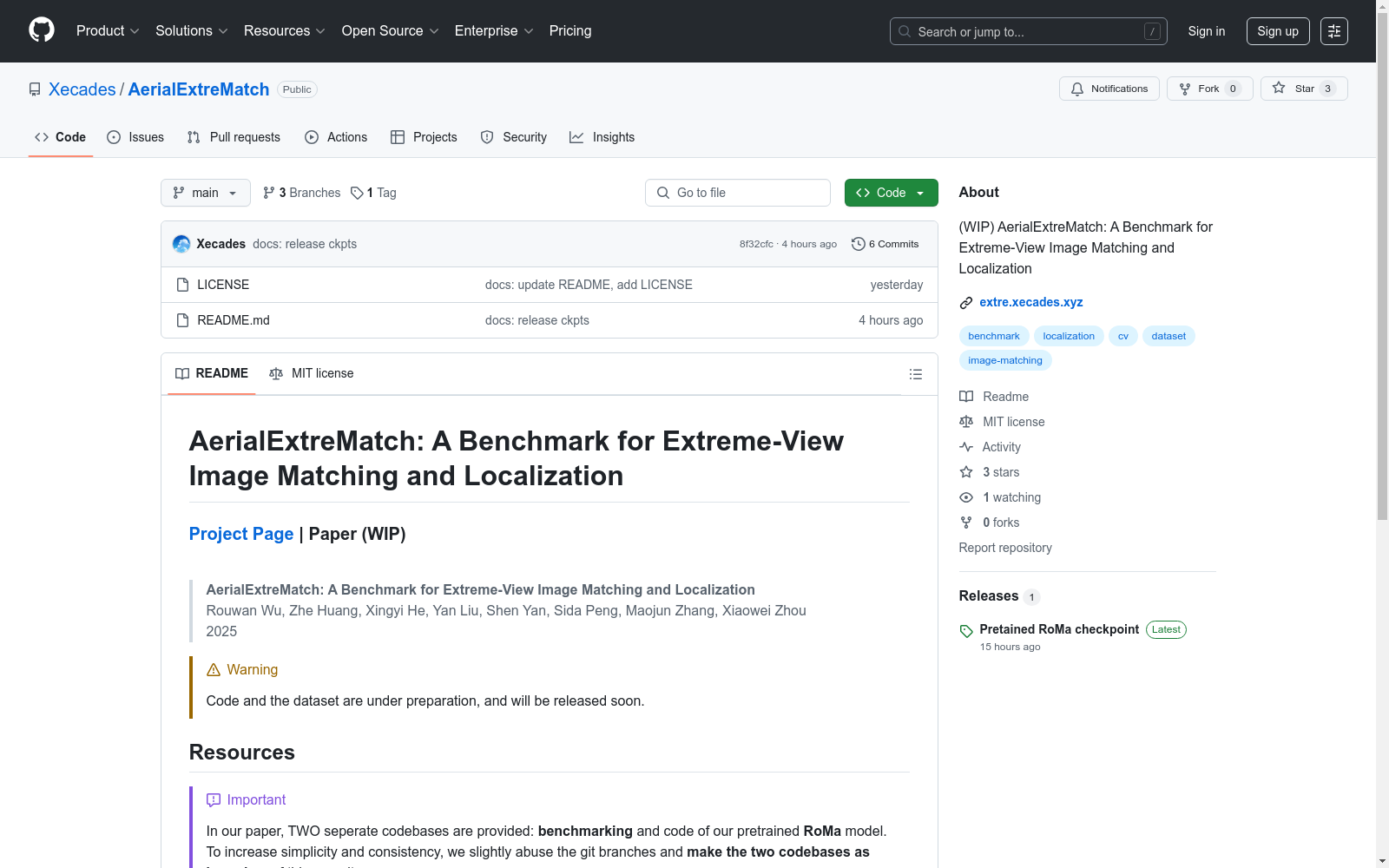Click the Pricing link
The width and height of the screenshot is (1389, 868).
pos(570,31)
